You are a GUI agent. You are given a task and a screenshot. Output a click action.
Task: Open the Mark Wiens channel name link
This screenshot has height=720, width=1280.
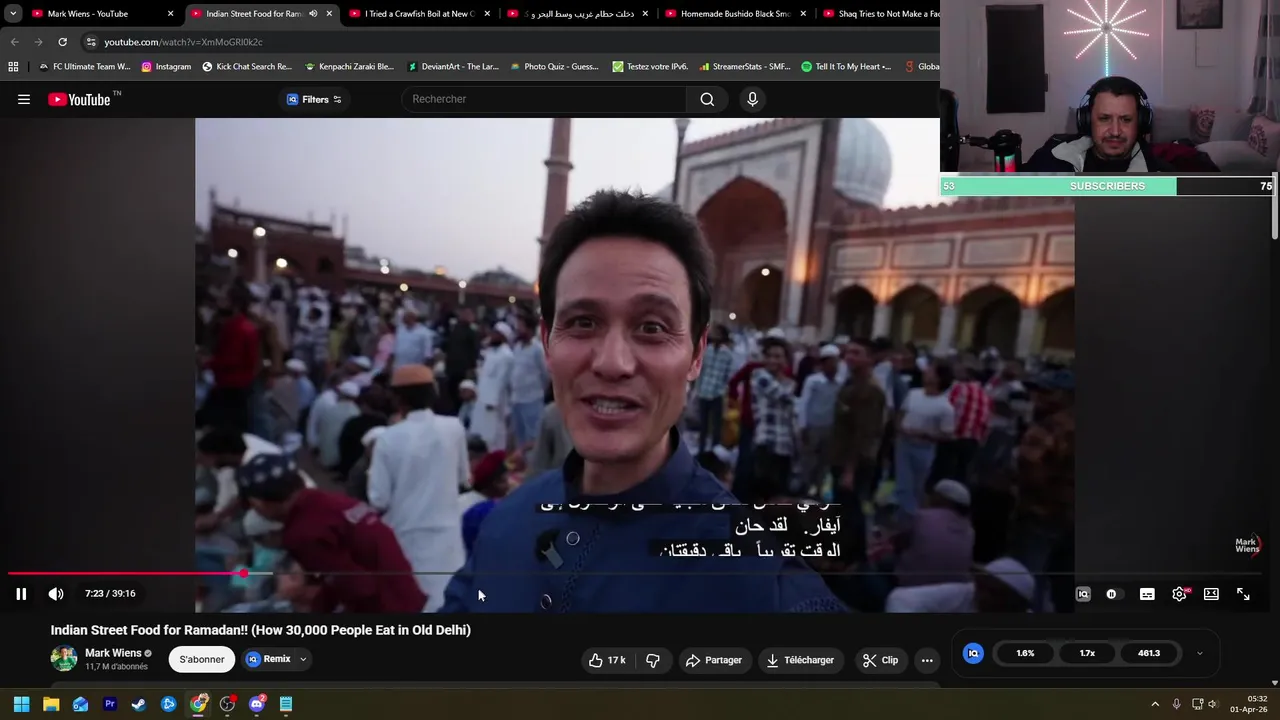click(113, 653)
